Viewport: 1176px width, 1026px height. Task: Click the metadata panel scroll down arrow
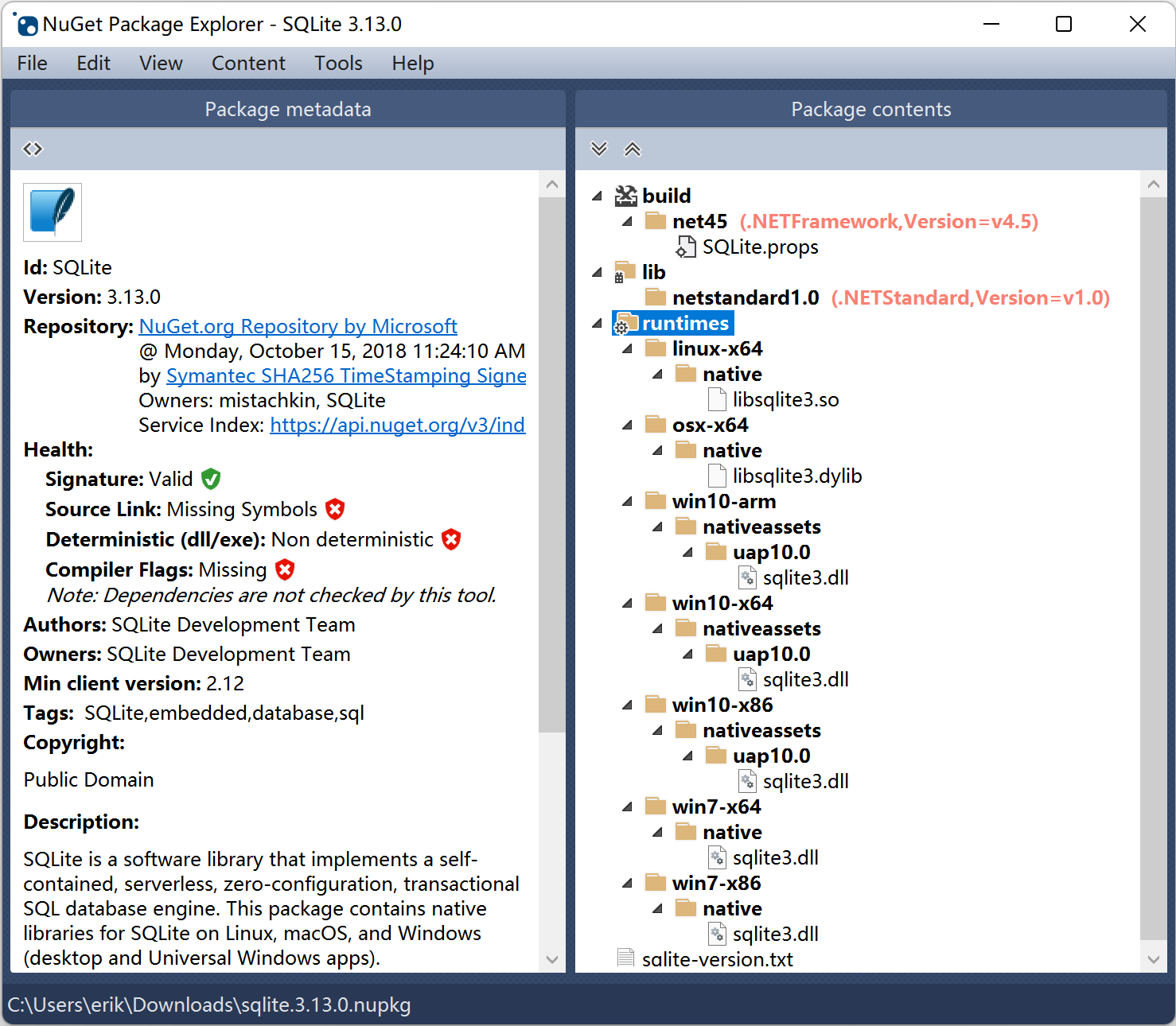[552, 959]
